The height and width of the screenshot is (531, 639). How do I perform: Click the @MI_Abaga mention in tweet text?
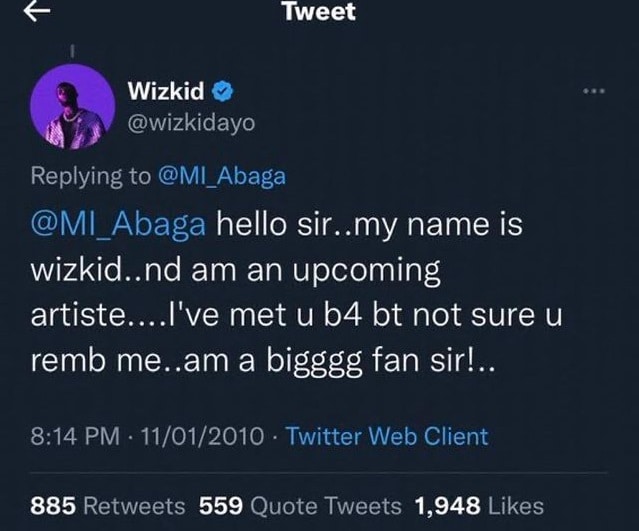(x=119, y=225)
